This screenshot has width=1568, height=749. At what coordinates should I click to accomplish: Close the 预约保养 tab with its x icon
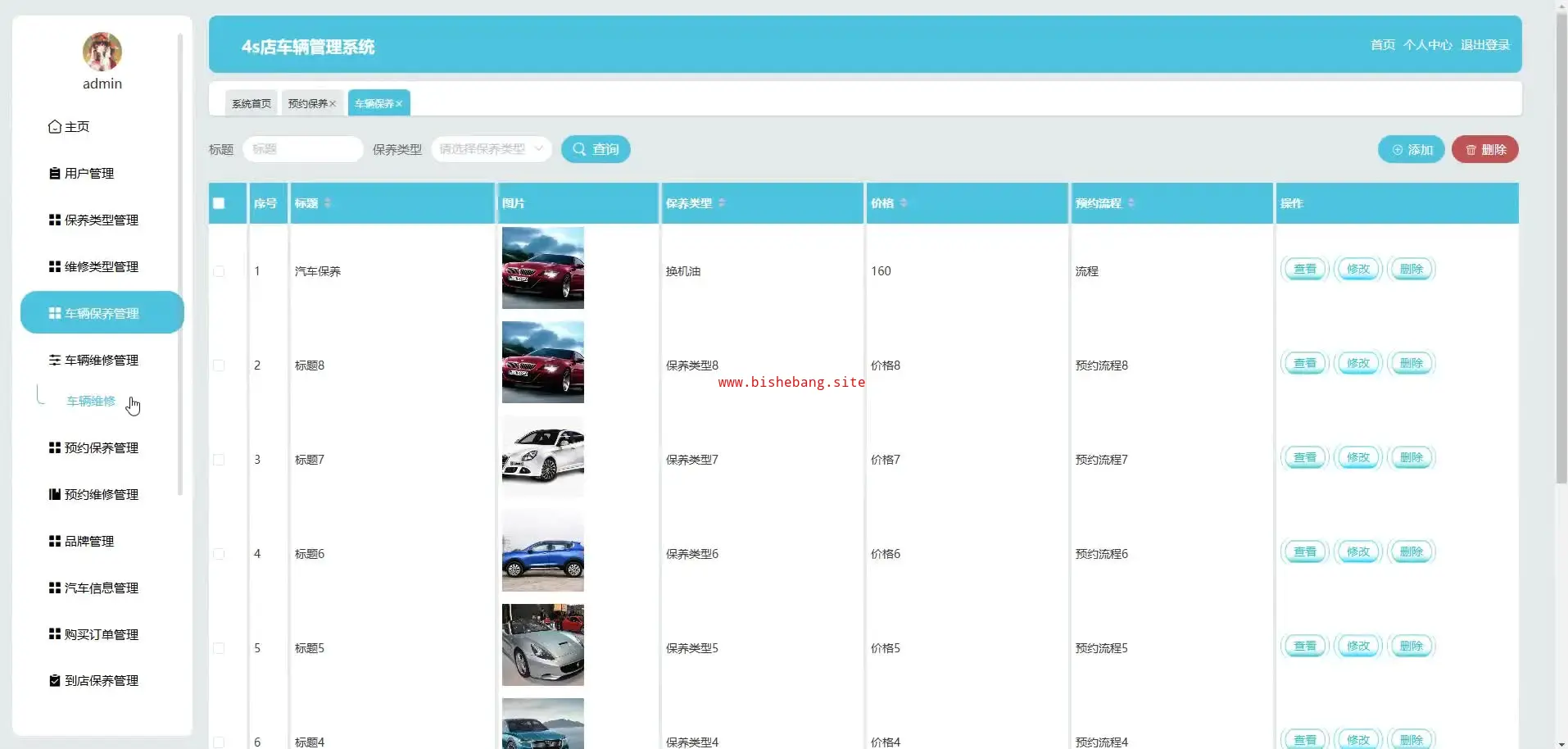tap(333, 104)
